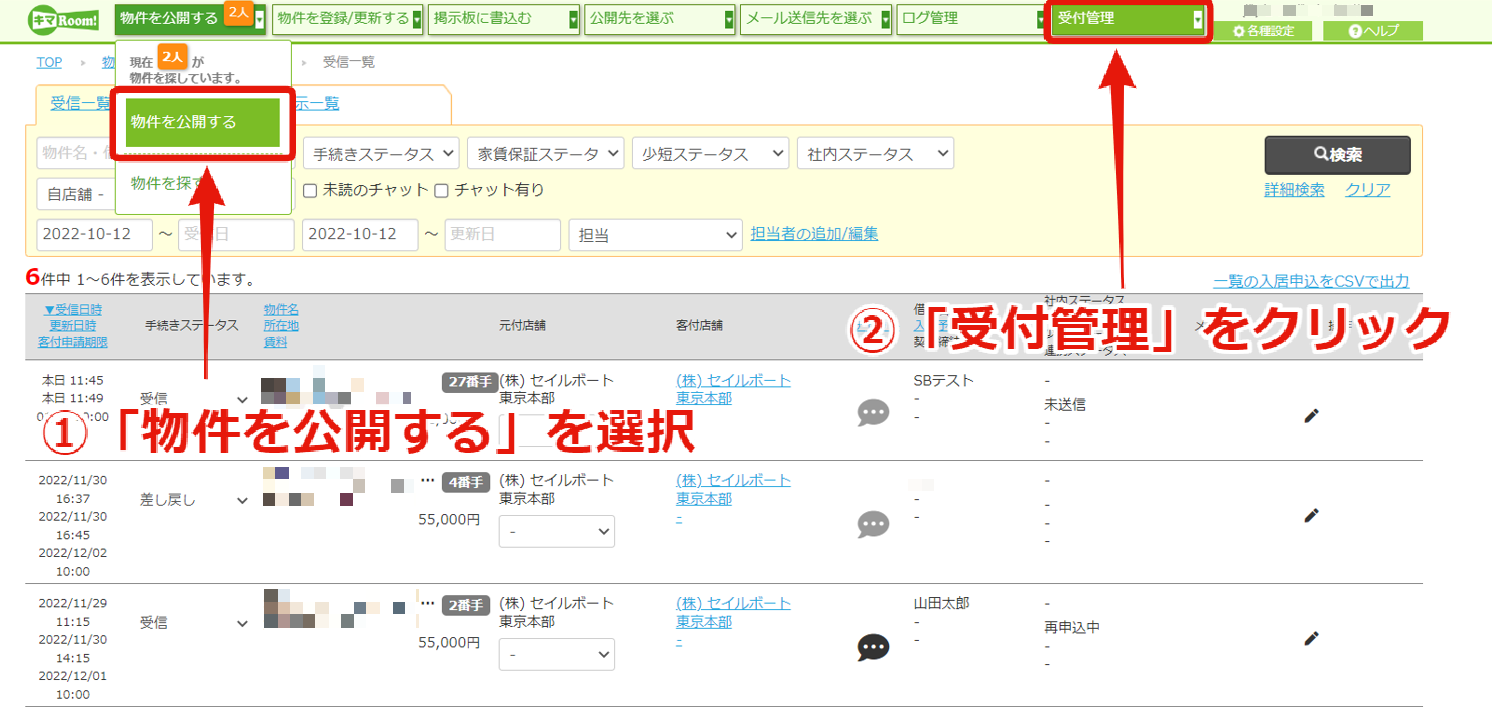Enable 未読のチャット checkbox
Image resolution: width=1492 pixels, height=707 pixels.
click(310, 190)
